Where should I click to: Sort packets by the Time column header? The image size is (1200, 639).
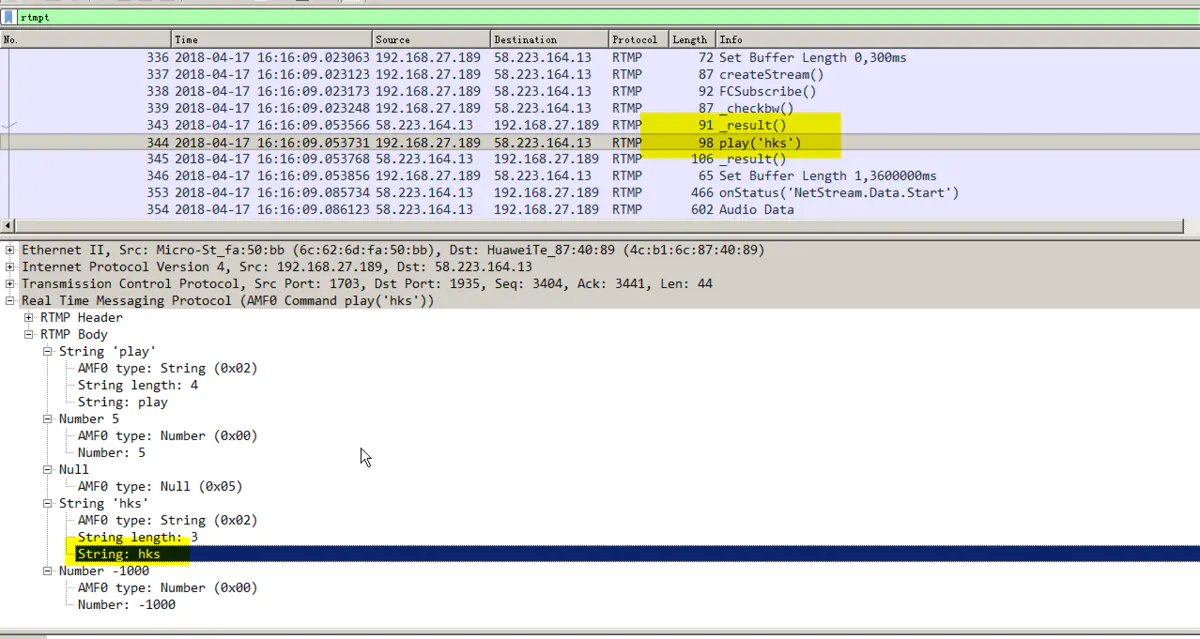point(270,39)
